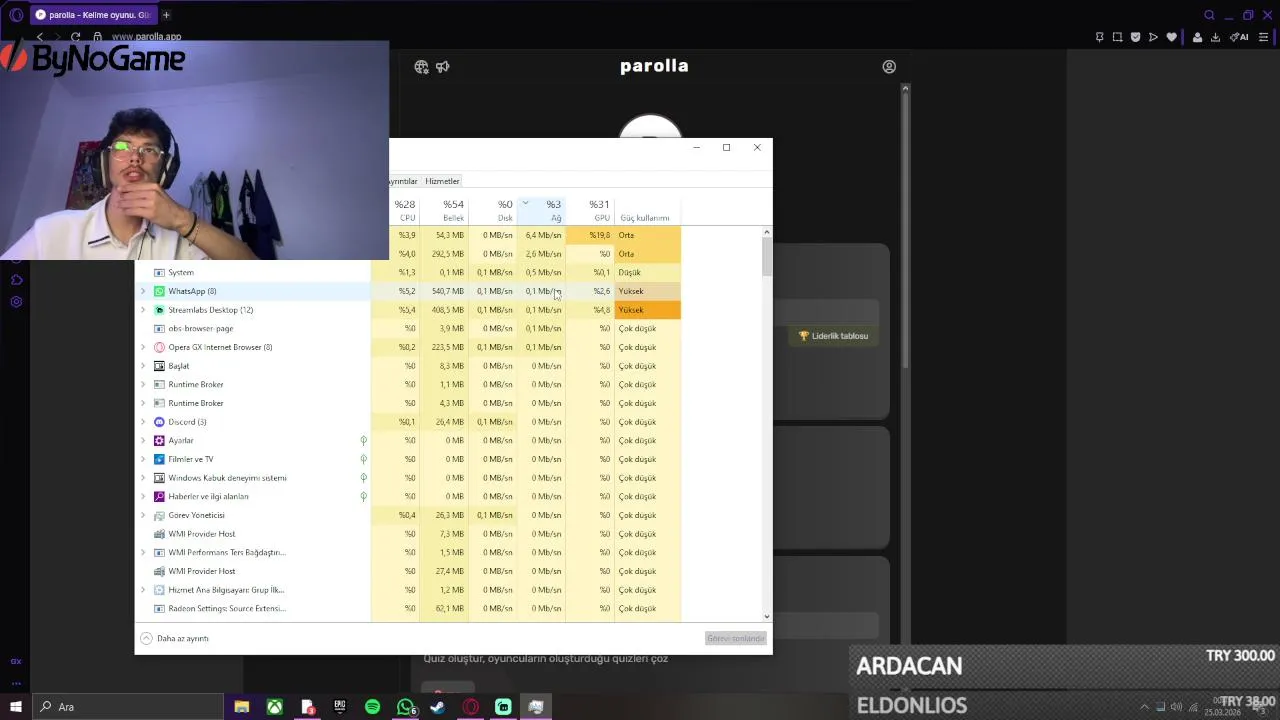Screen dimensions: 1280x720
Task: Click the snapshot capture icon in browser toolbar
Action: point(1118,37)
